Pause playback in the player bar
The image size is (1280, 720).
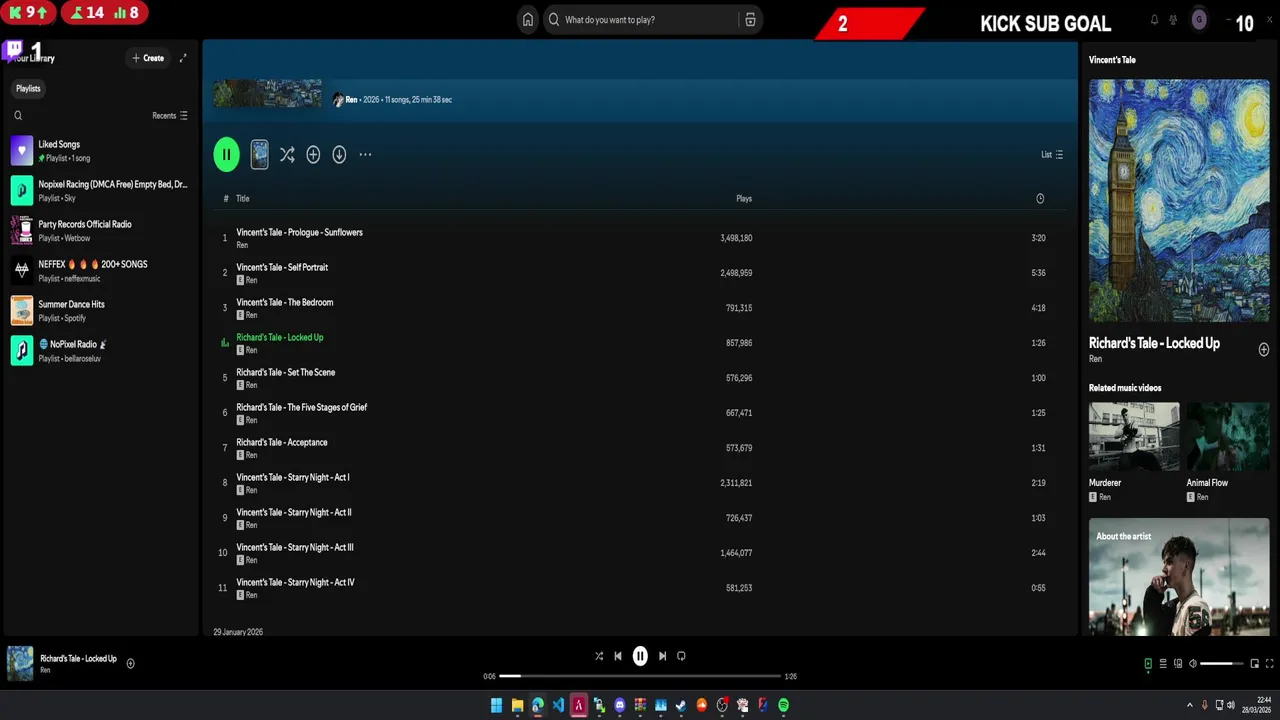pyautogui.click(x=640, y=656)
